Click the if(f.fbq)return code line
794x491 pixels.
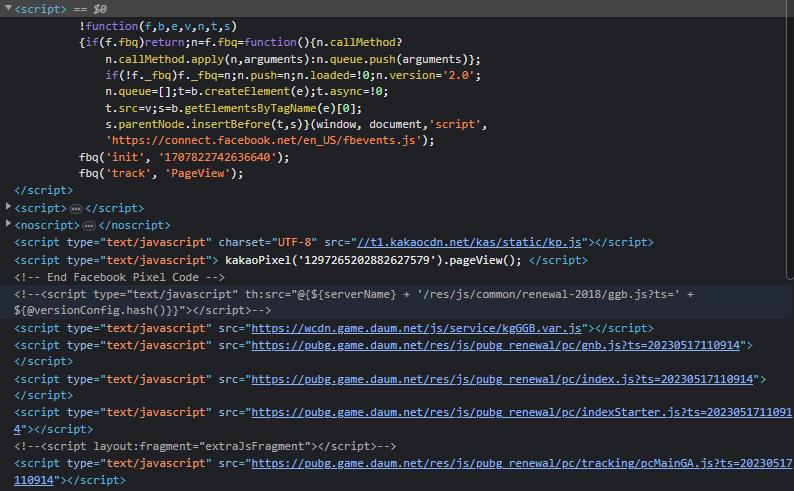tap(240, 43)
